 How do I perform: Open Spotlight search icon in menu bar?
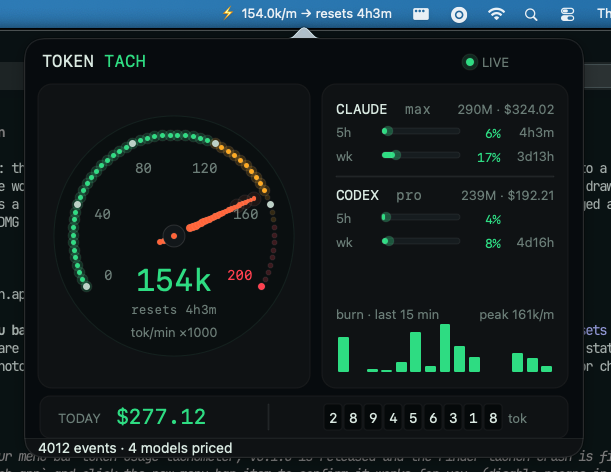tap(531, 15)
